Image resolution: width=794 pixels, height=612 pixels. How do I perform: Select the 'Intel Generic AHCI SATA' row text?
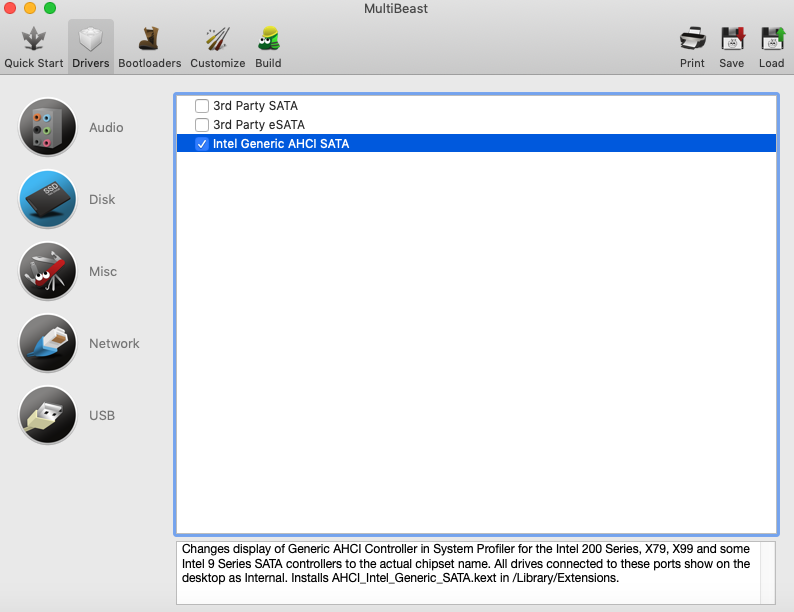281,144
